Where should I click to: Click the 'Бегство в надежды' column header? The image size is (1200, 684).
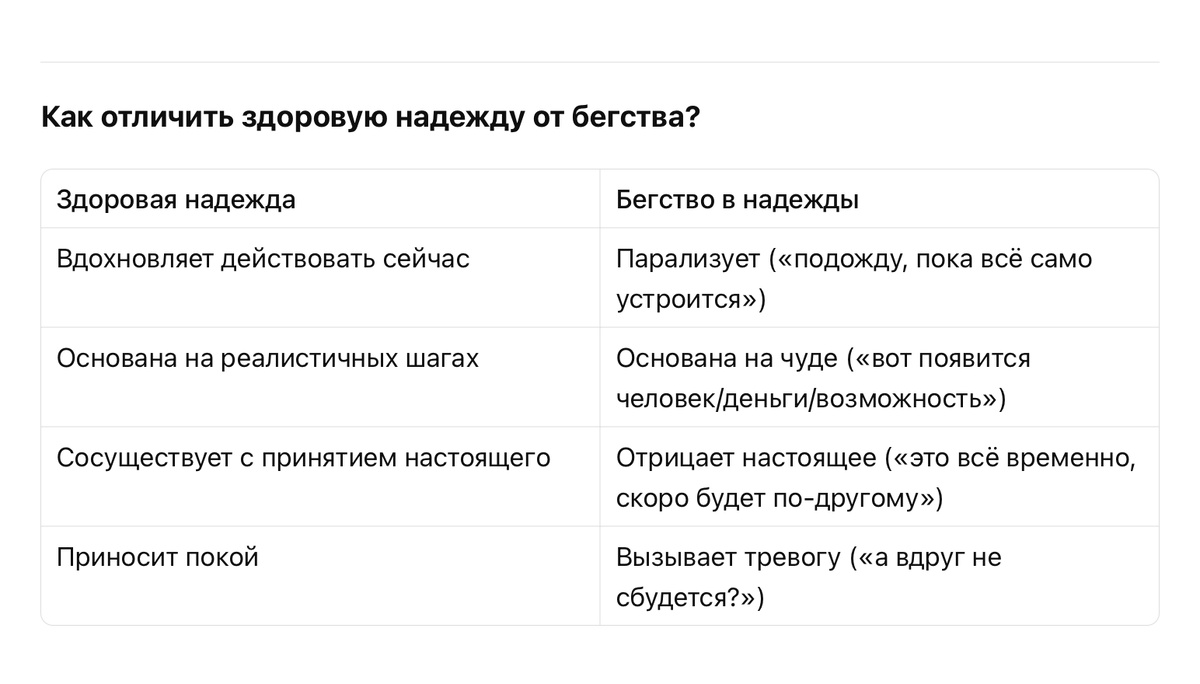(x=737, y=200)
